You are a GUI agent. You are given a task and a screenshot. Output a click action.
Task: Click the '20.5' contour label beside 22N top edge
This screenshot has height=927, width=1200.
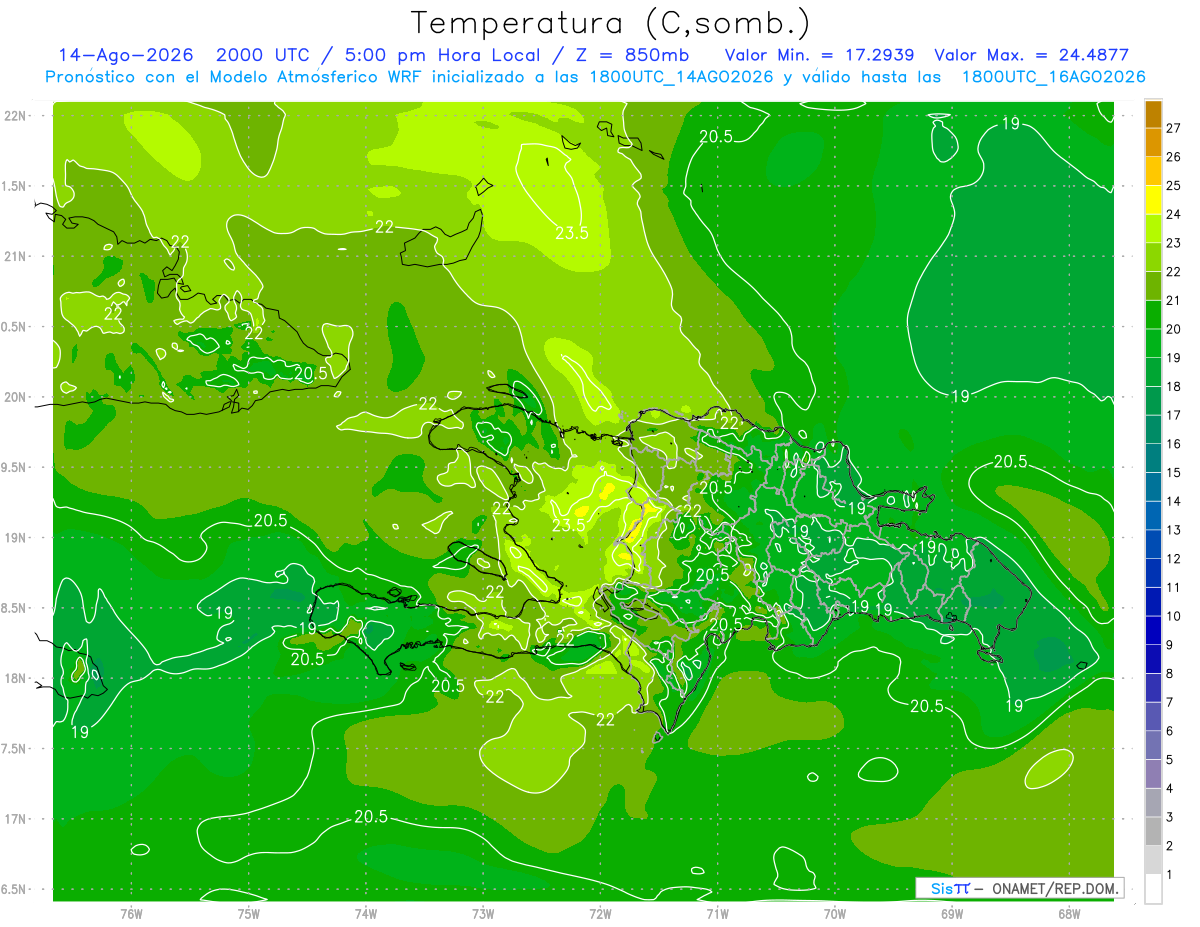coord(716,137)
